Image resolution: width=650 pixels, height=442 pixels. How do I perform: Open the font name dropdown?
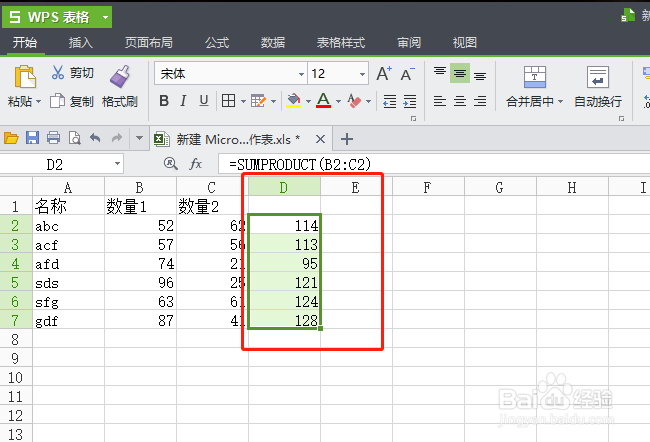(x=301, y=74)
